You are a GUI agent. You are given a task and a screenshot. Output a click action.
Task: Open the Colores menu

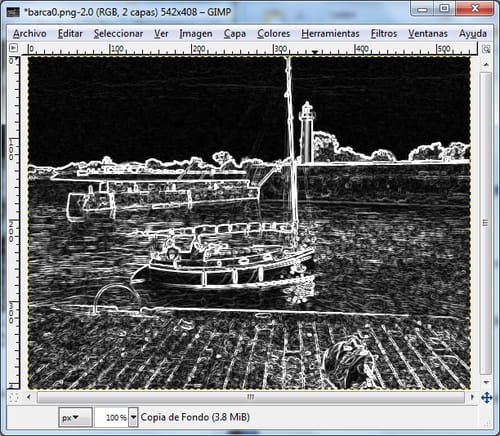(273, 34)
